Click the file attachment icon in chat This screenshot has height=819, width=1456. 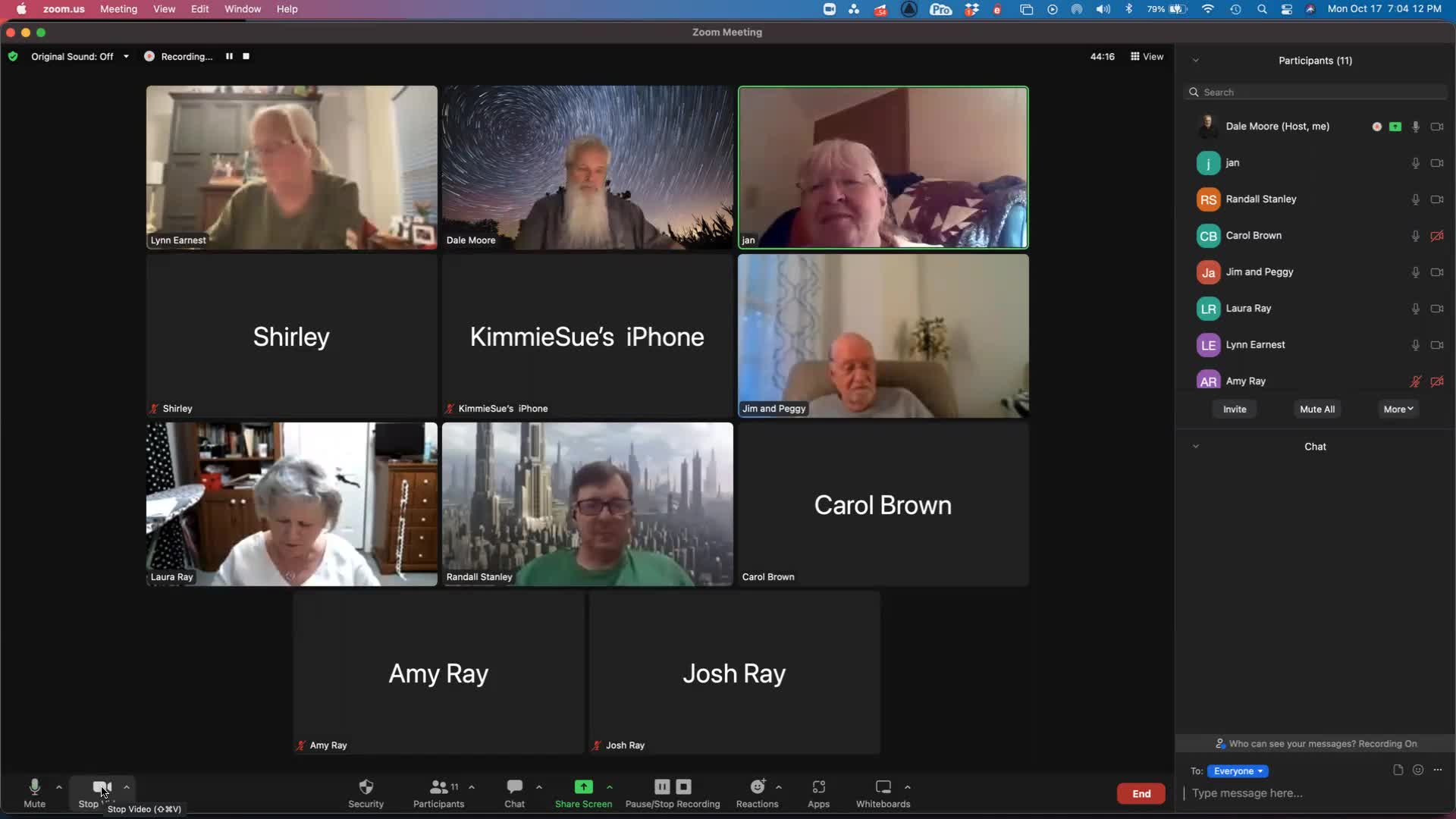pos(1398,770)
